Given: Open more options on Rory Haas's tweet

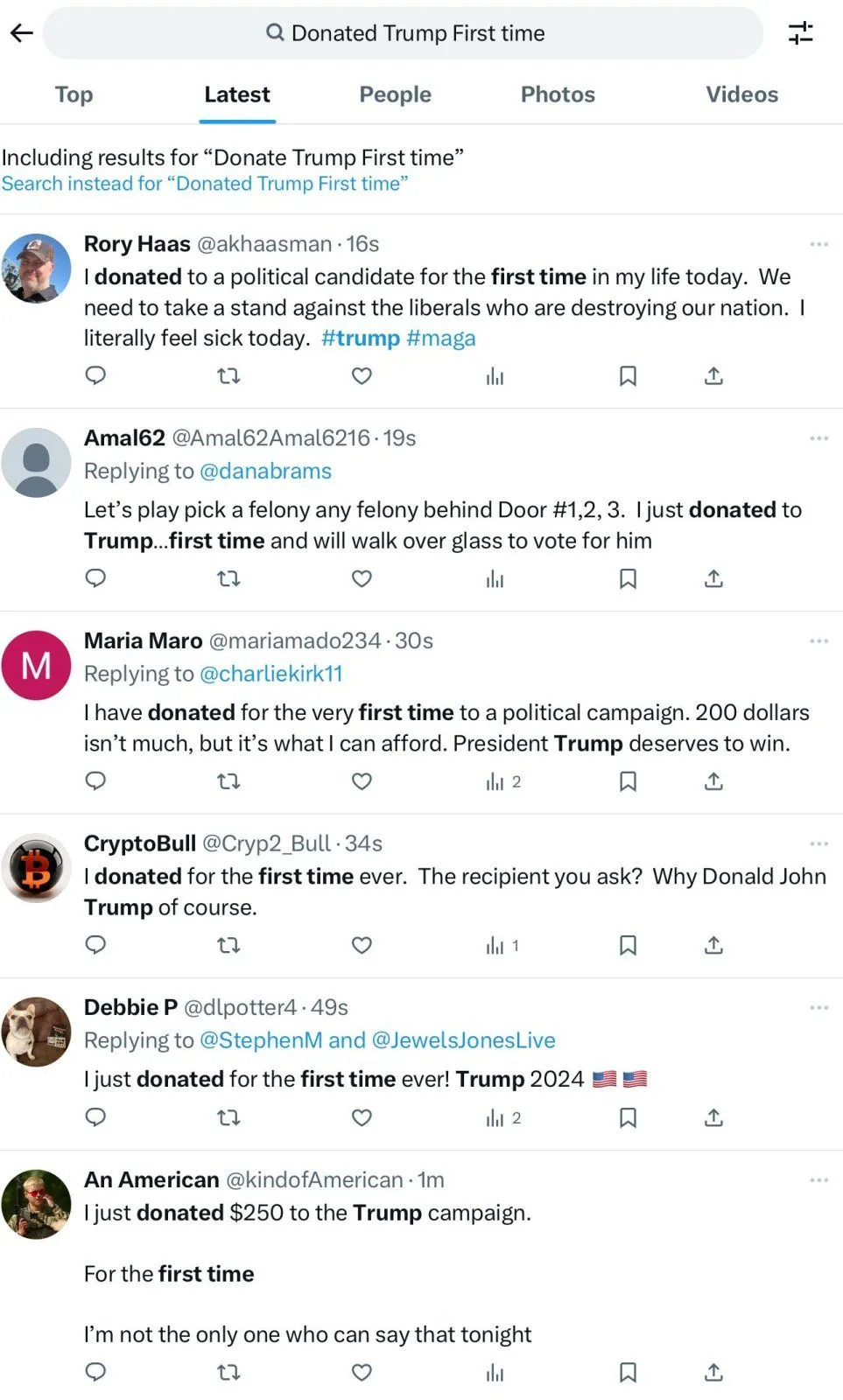Looking at the screenshot, I should click(x=818, y=244).
